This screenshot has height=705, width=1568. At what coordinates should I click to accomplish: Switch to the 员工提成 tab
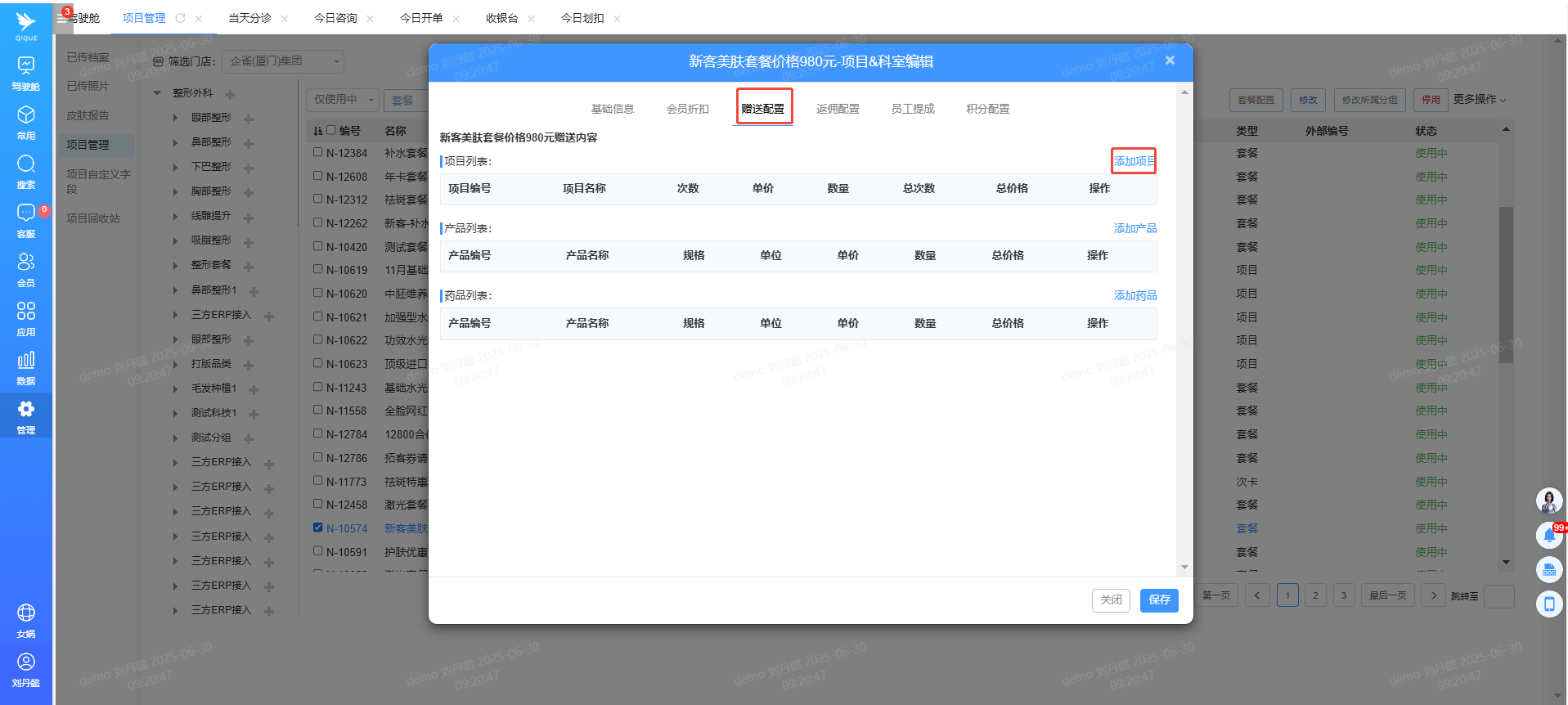click(x=912, y=109)
